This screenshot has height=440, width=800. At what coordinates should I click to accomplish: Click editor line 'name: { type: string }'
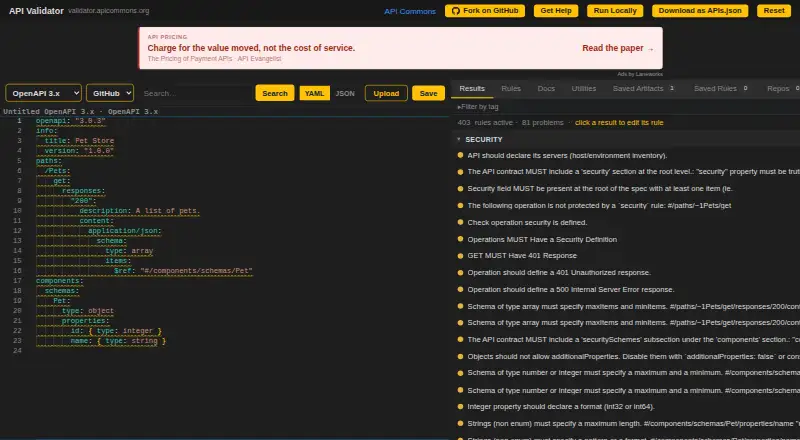click(118, 341)
